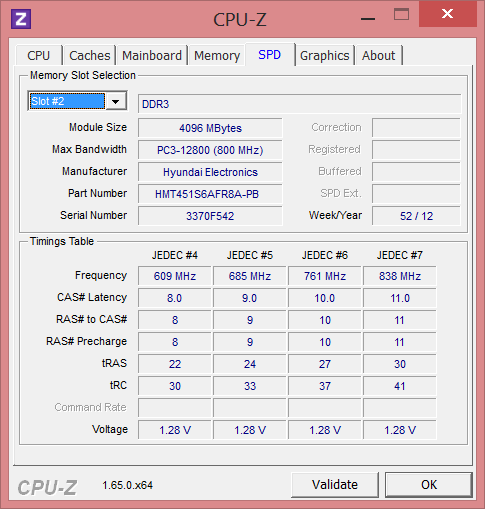Select the PC3-12800 (800 MHz) bandwidth value
485x509 pixels.
210,150
